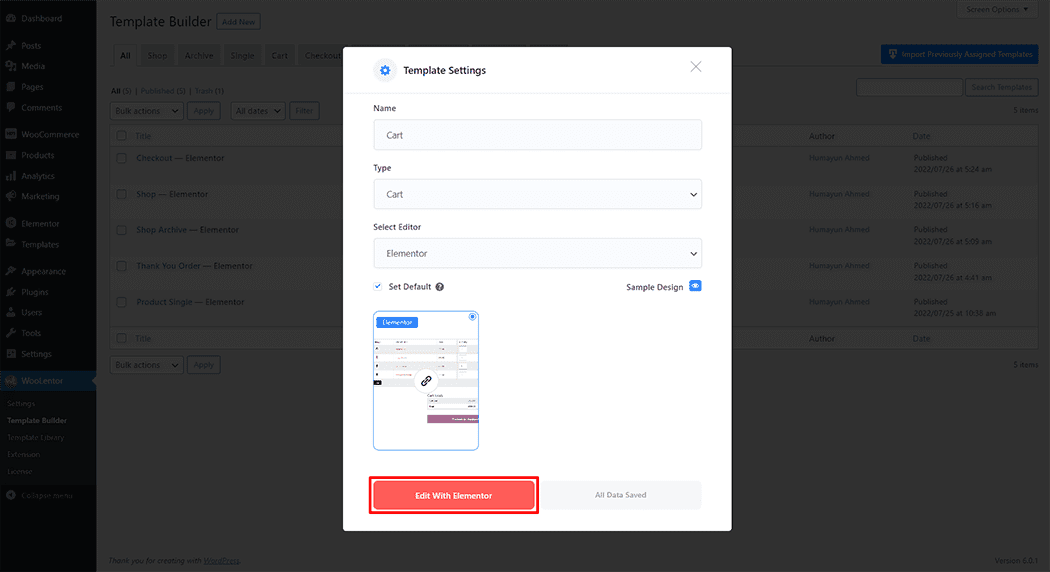Open WooCommerce from the sidebar
The width and height of the screenshot is (1050, 572).
[x=49, y=134]
